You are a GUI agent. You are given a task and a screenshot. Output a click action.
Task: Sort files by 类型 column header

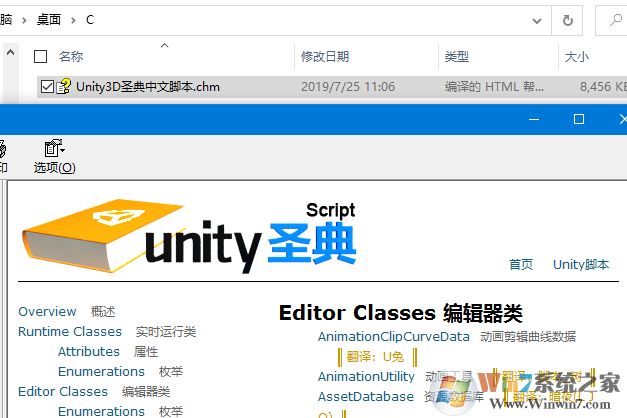pyautogui.click(x=457, y=56)
